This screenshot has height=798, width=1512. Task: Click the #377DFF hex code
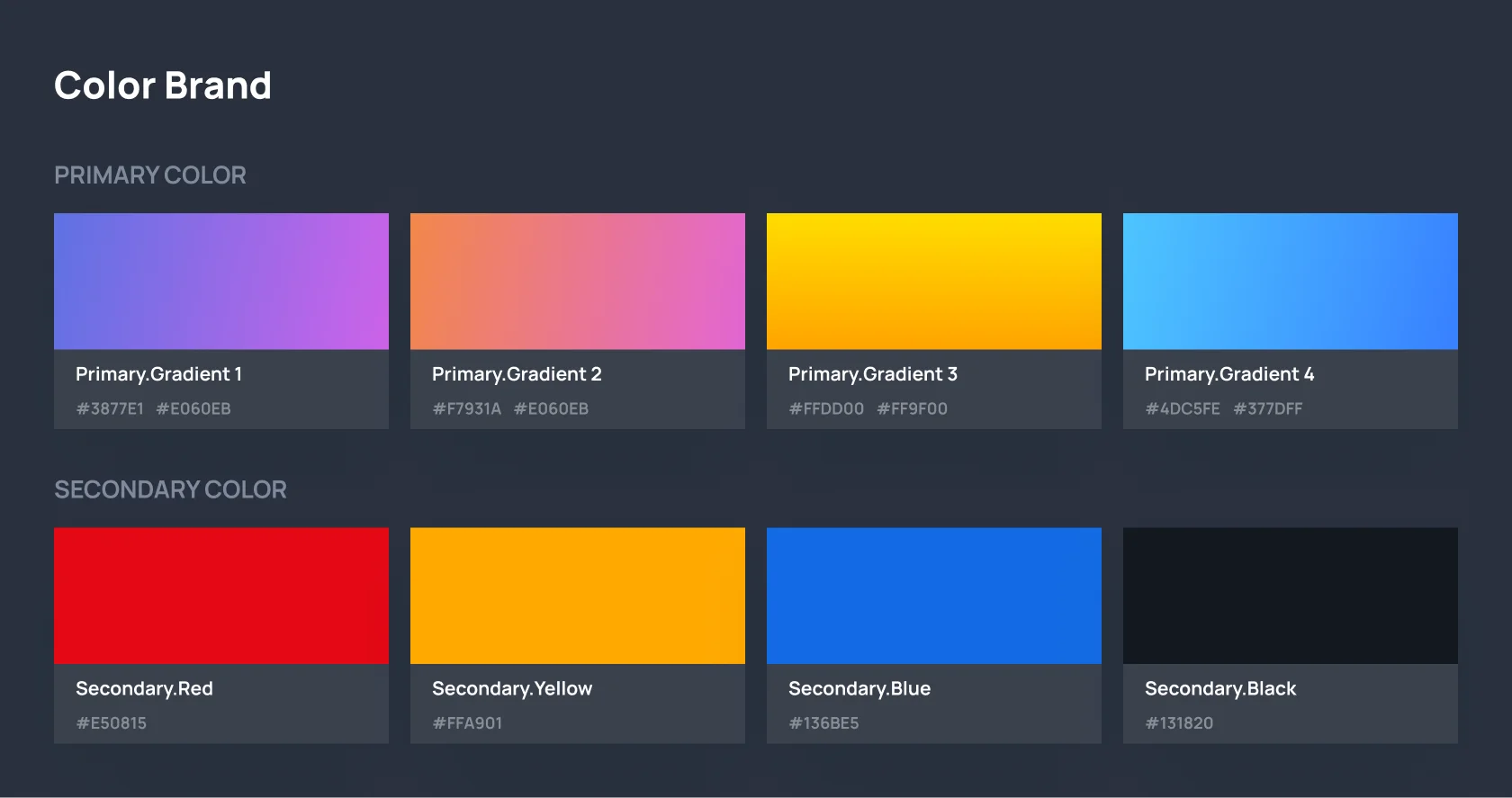1267,408
